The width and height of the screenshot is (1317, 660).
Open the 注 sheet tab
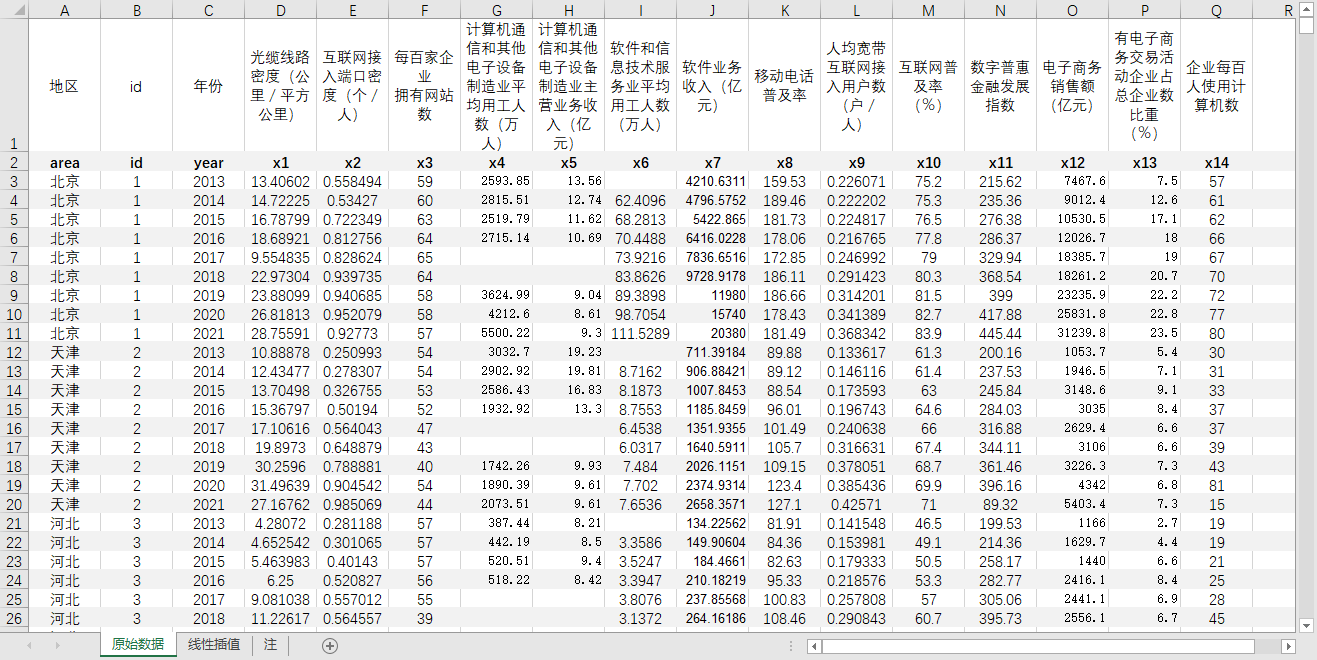(x=270, y=645)
